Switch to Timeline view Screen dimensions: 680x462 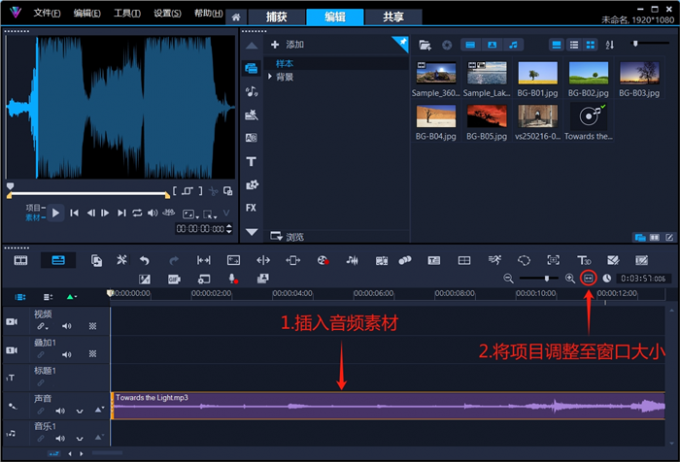click(58, 260)
